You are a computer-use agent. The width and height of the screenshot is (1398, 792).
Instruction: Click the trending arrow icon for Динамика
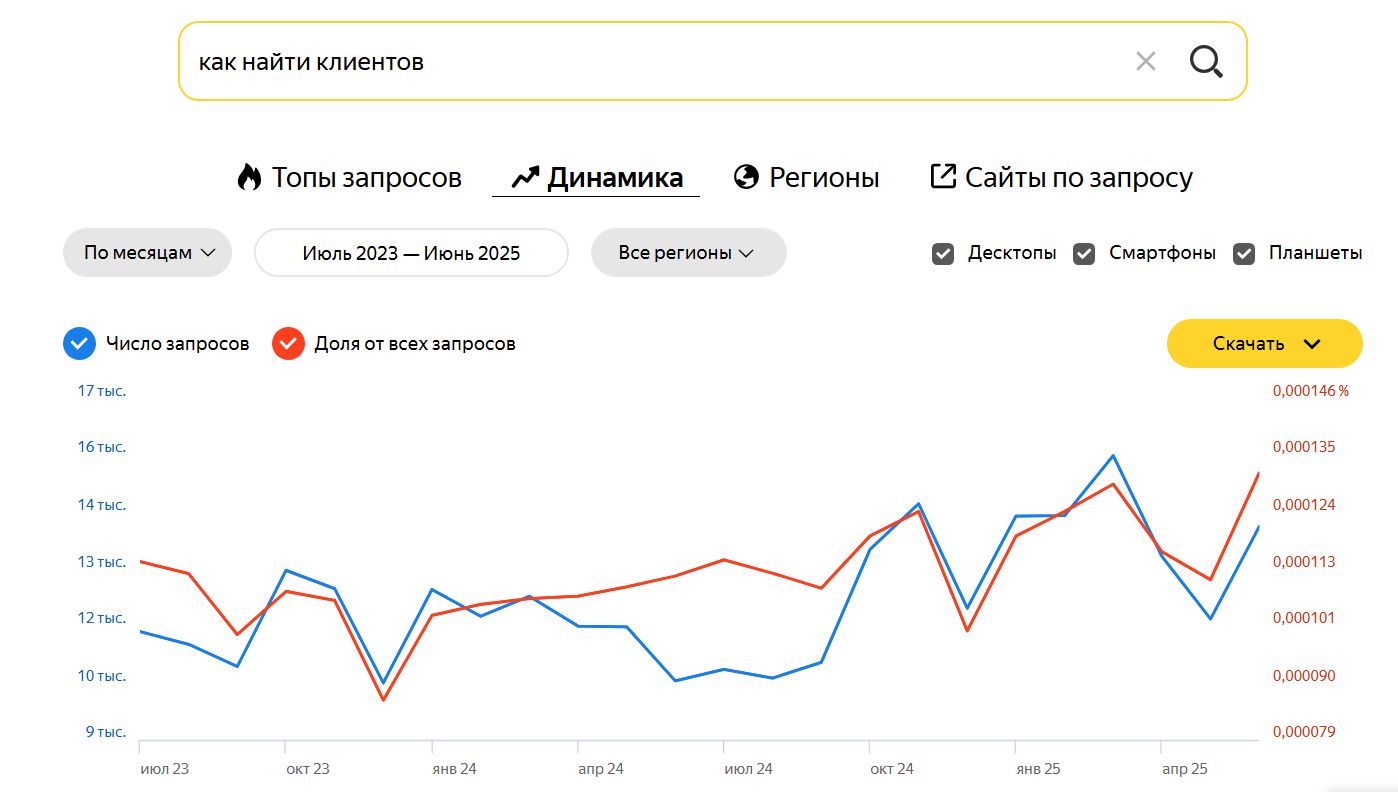click(525, 178)
